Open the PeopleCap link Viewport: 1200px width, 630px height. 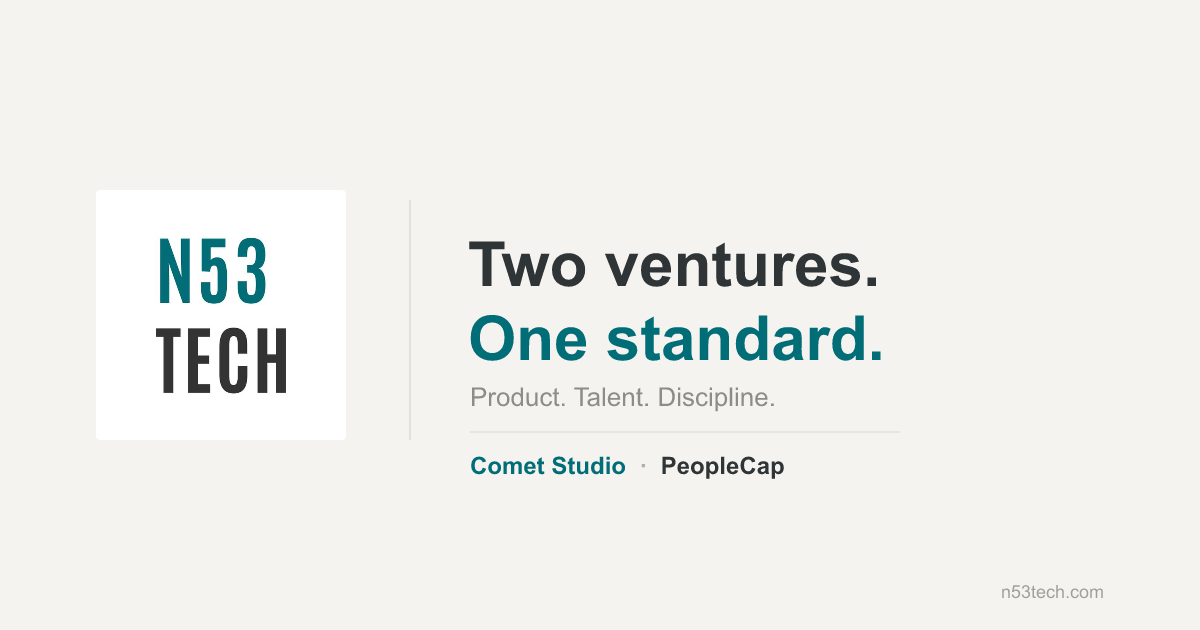pos(722,466)
